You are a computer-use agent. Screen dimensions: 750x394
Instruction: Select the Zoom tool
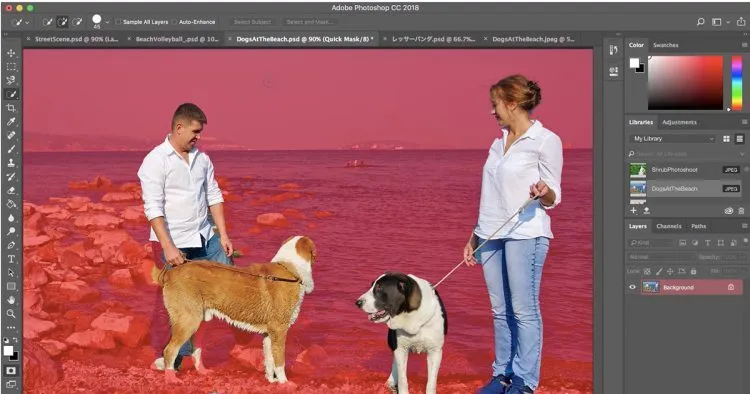click(x=11, y=314)
